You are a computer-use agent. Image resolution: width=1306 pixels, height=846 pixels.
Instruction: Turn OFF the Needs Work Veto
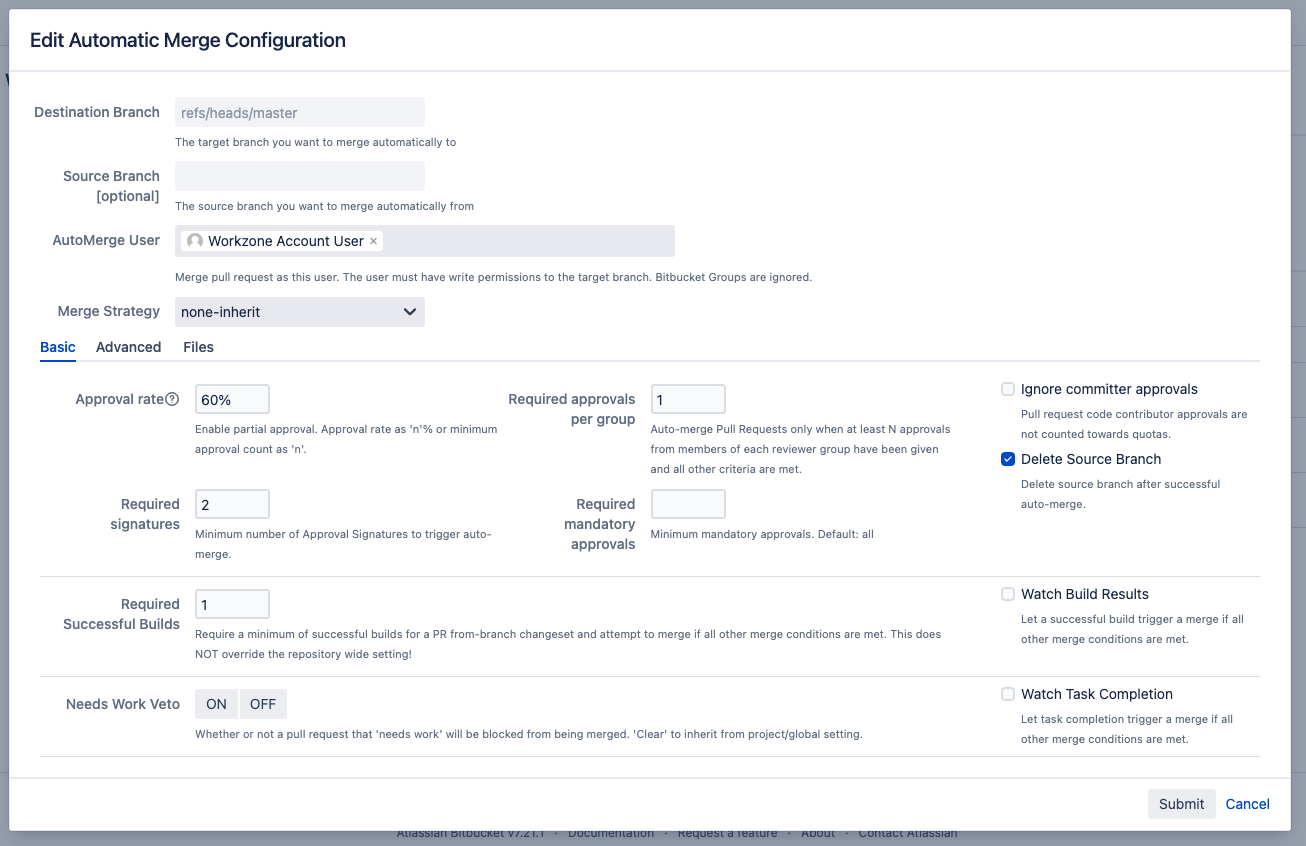262,703
